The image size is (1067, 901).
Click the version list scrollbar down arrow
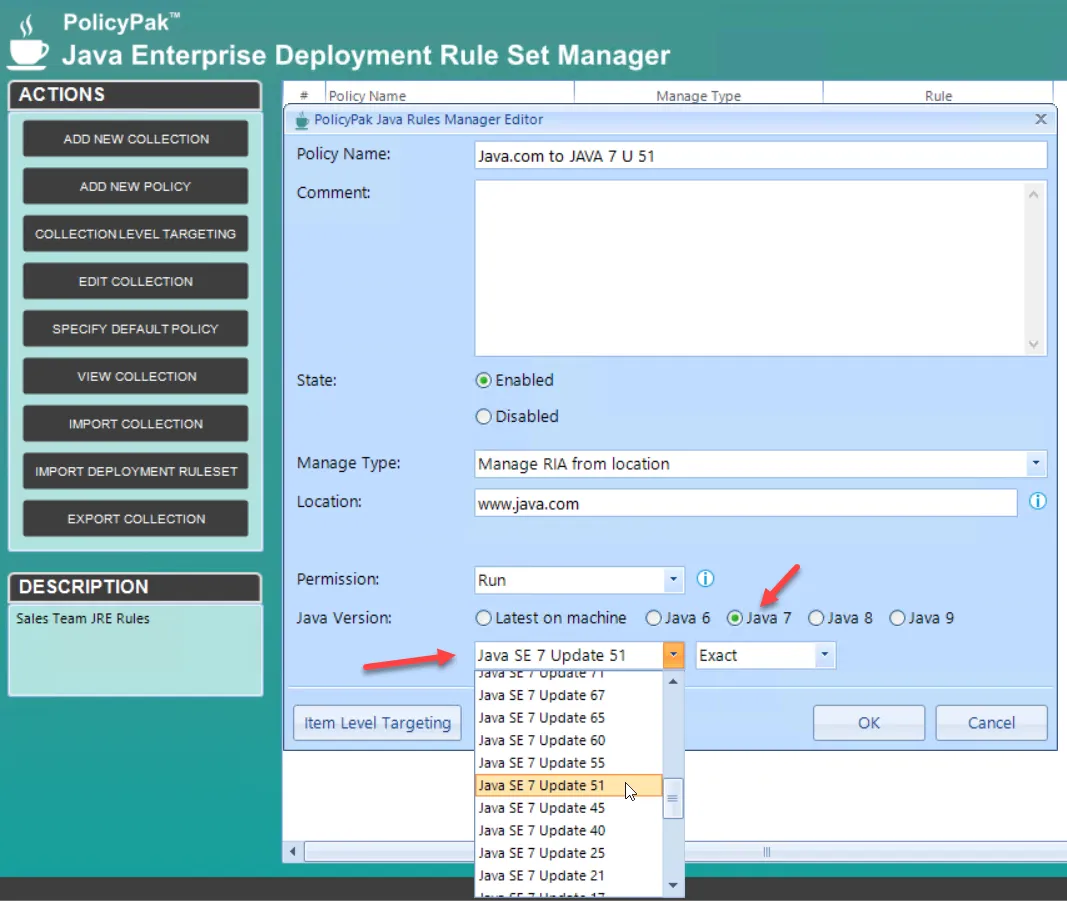[673, 885]
